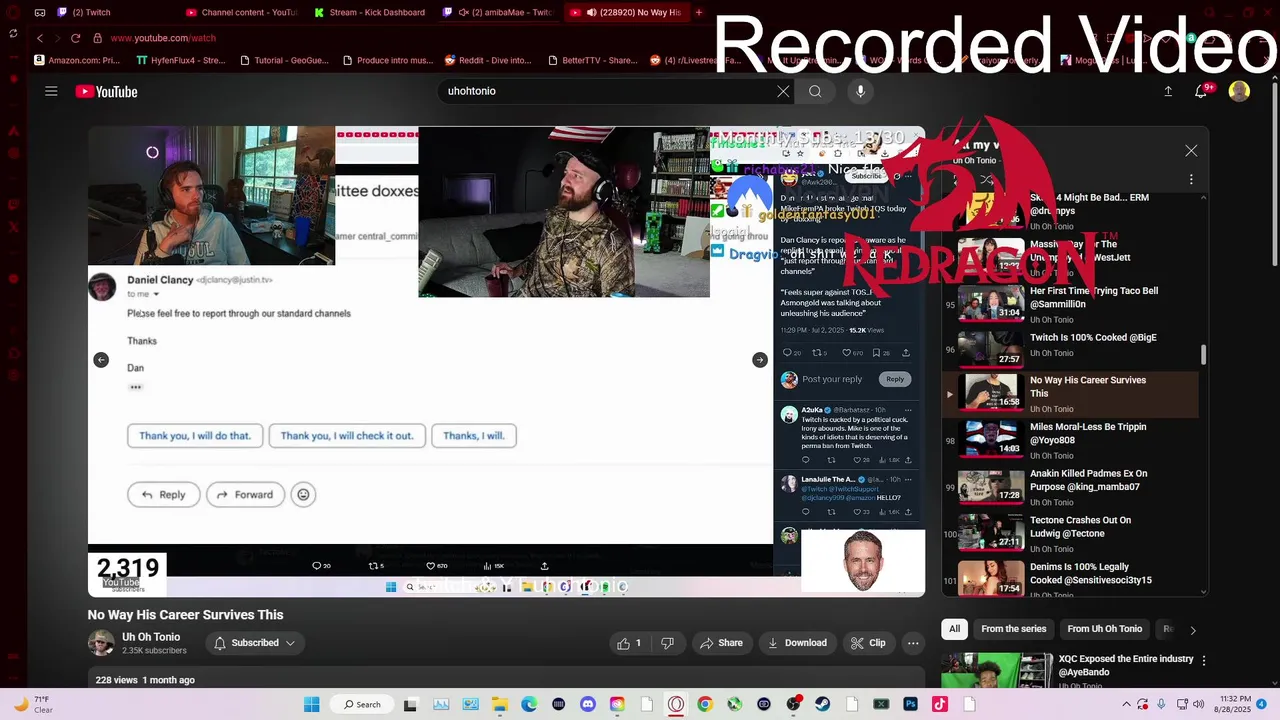Go back in browser history

click(40, 38)
